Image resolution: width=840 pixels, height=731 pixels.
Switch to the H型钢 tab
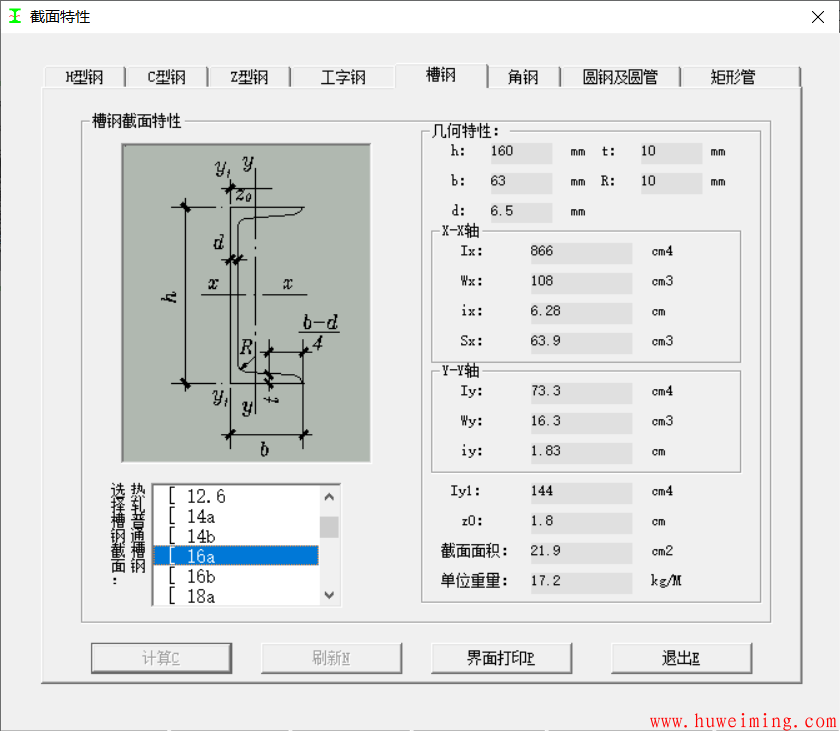coord(84,75)
